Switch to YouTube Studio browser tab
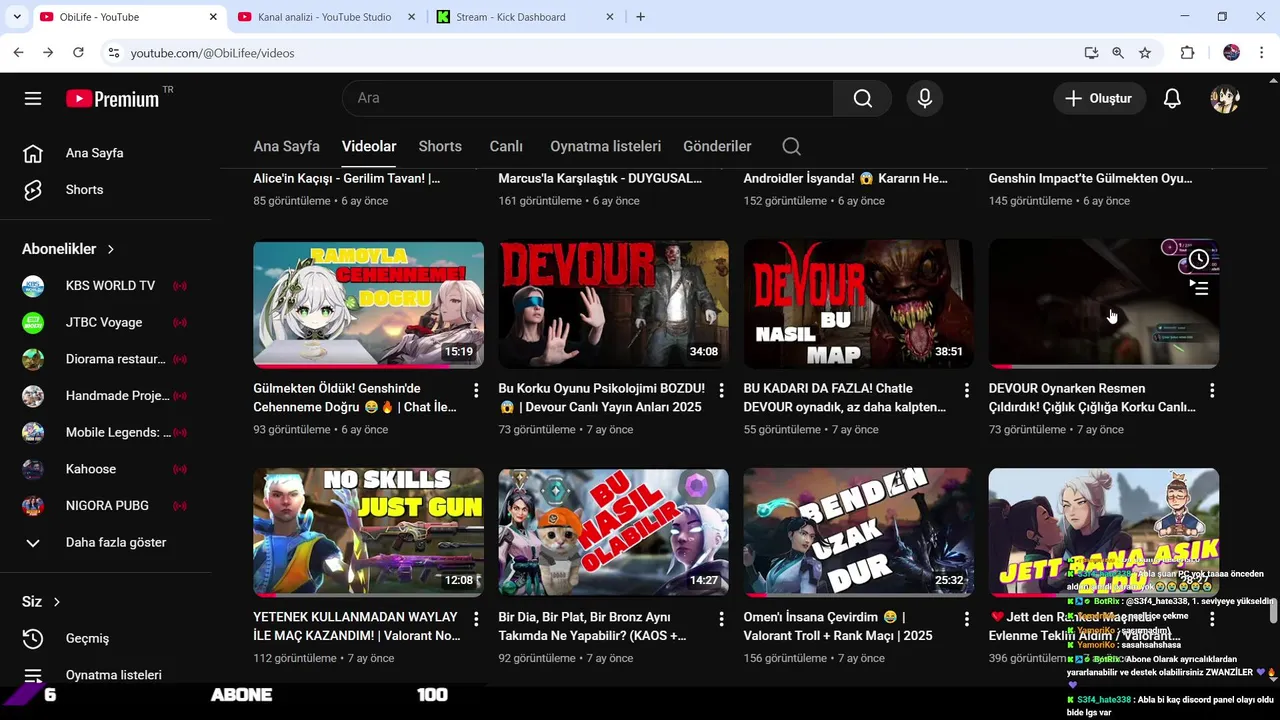1280x720 pixels. (325, 17)
